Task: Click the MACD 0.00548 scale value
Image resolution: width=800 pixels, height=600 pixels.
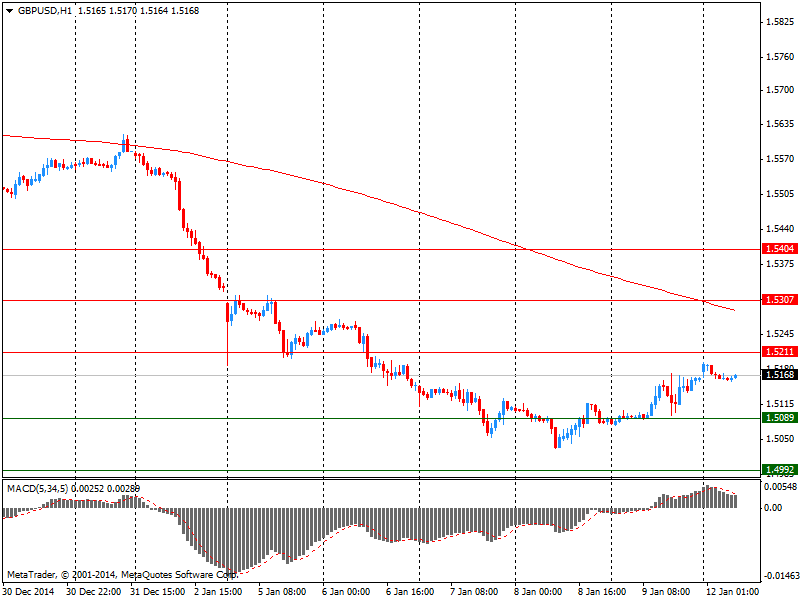Action: point(781,487)
